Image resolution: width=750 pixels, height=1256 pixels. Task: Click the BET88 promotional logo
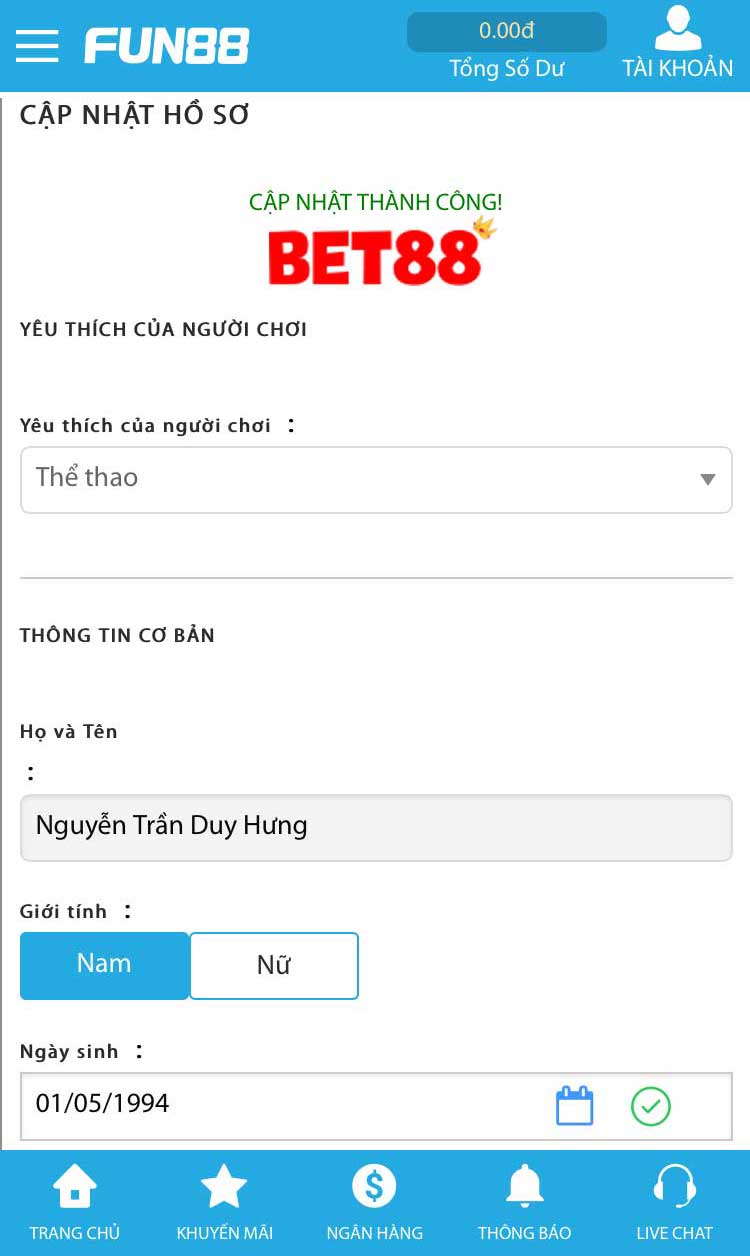[375, 250]
